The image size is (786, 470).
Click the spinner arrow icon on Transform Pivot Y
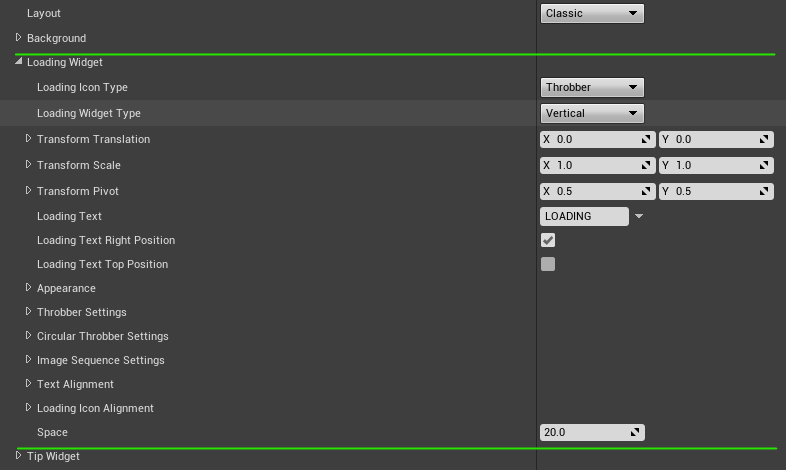point(764,191)
